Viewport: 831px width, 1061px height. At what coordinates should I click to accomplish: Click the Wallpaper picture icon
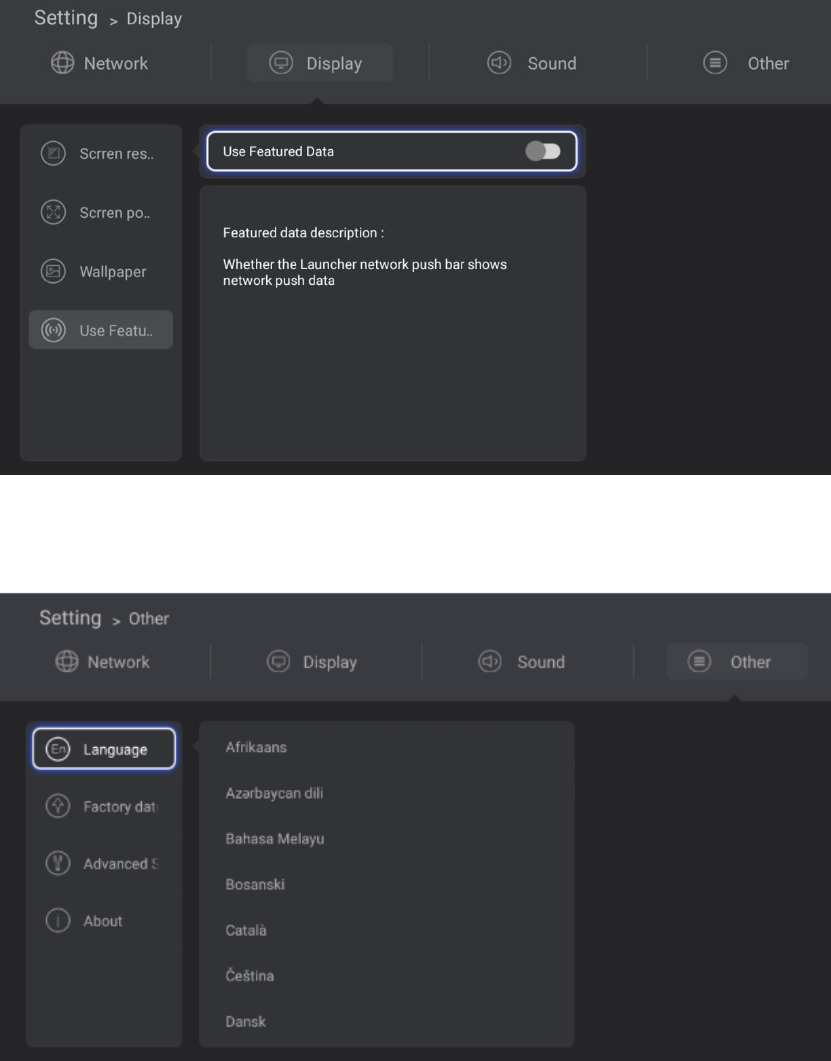point(51,271)
